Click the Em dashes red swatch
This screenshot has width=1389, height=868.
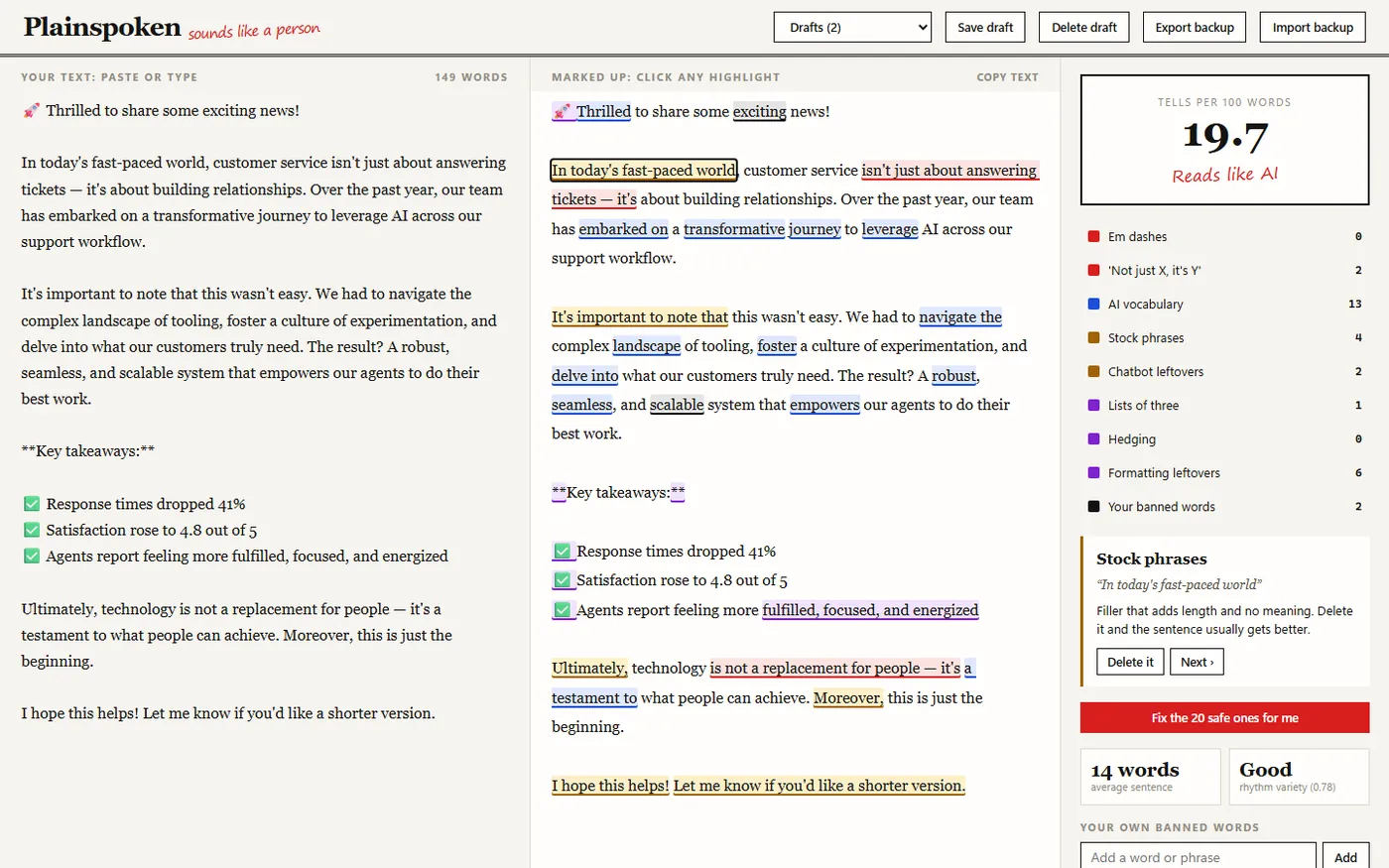point(1093,236)
